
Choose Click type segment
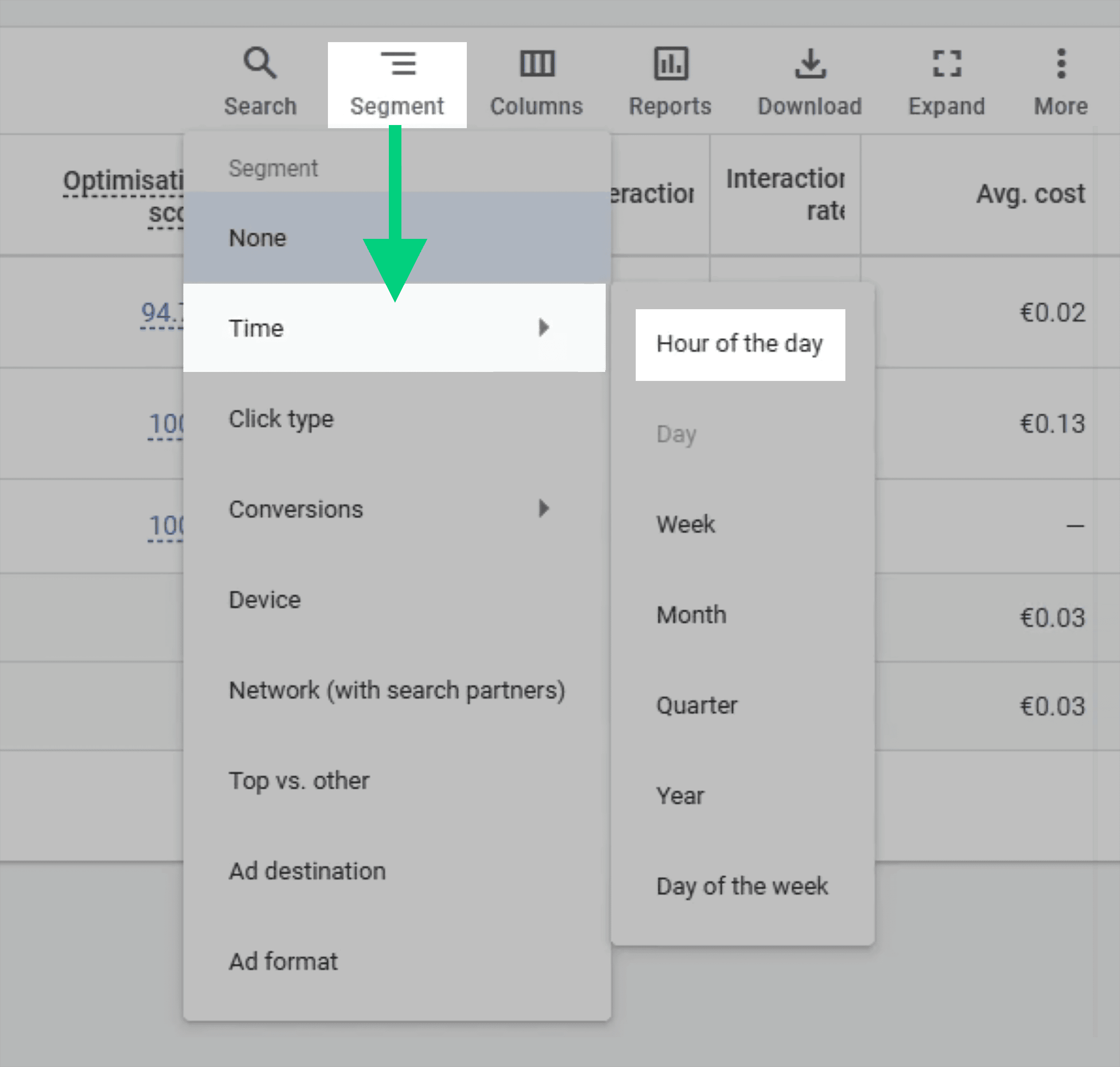coord(281,419)
